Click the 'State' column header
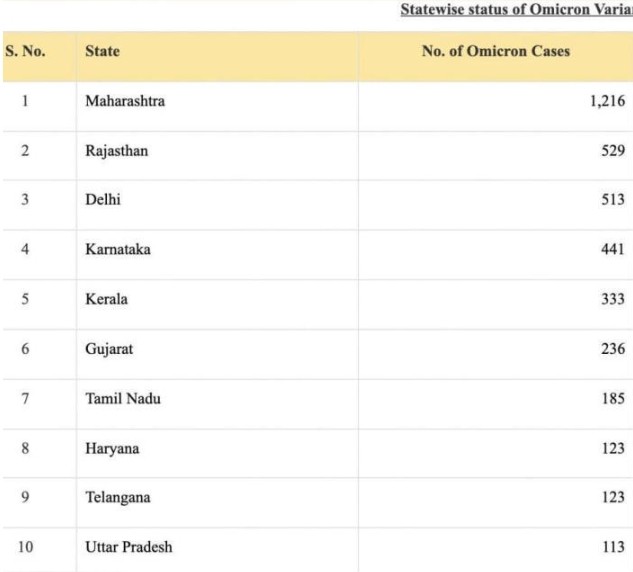The height and width of the screenshot is (572, 633). (102, 51)
